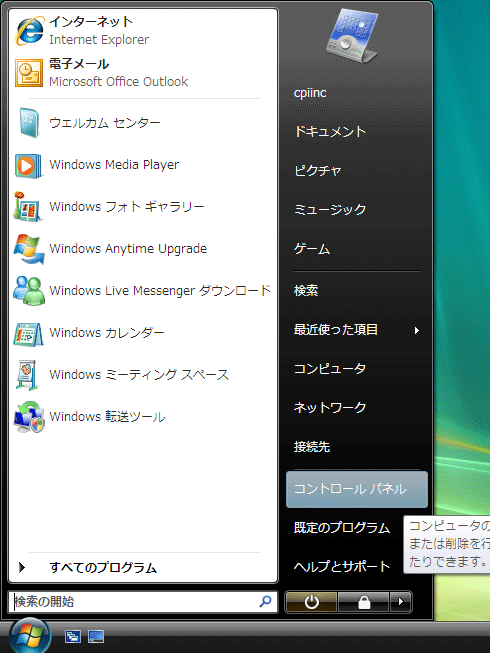Image resolution: width=490 pixels, height=653 pixels.
Task: Open the Internet Explorer icon
Action: point(29,30)
